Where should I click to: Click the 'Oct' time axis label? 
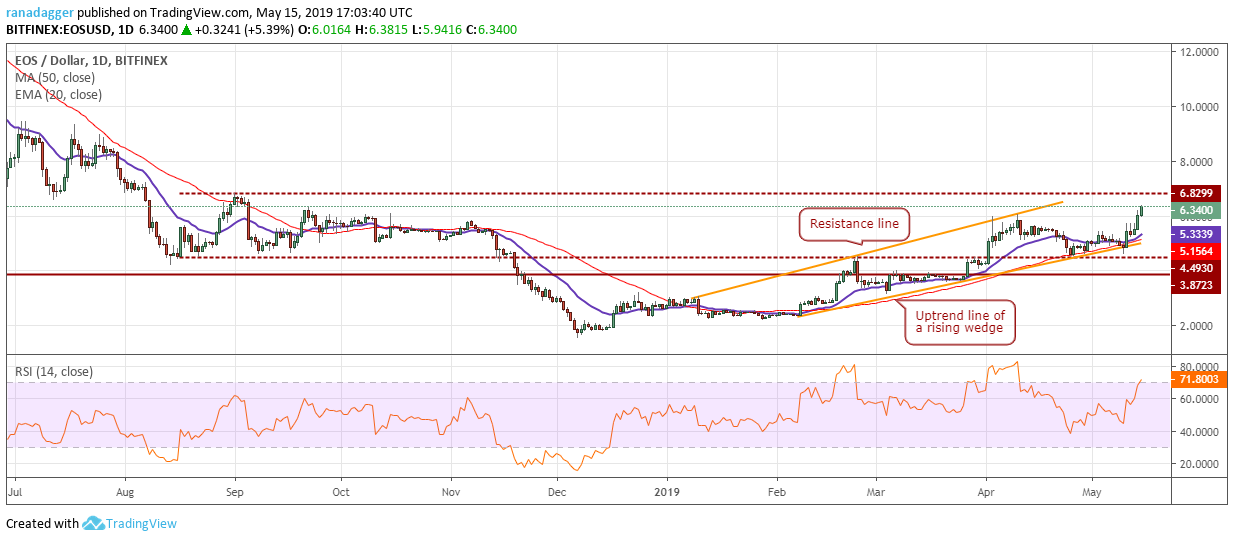tap(341, 492)
